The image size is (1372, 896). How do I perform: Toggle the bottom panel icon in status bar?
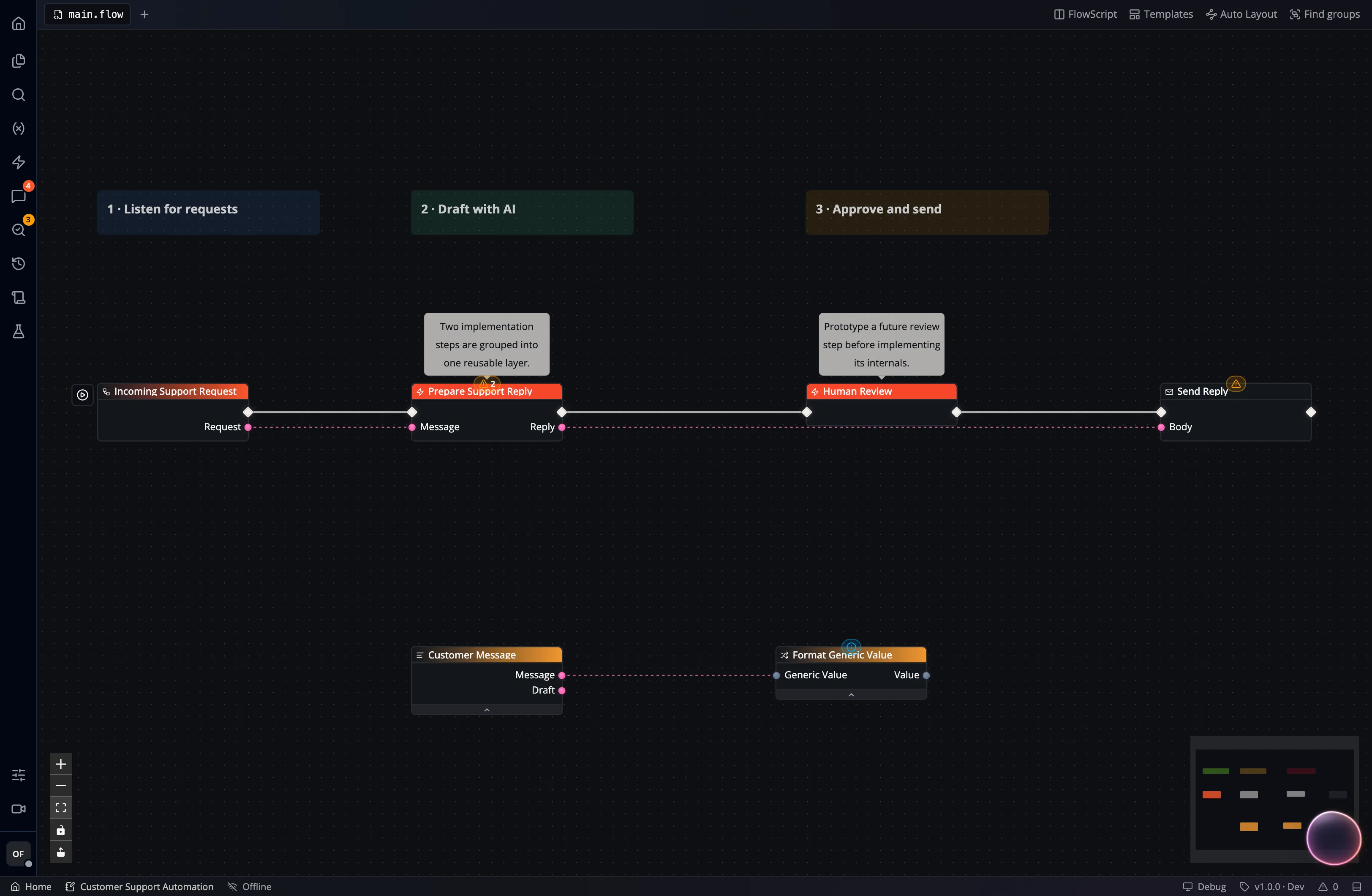pos(1357,887)
